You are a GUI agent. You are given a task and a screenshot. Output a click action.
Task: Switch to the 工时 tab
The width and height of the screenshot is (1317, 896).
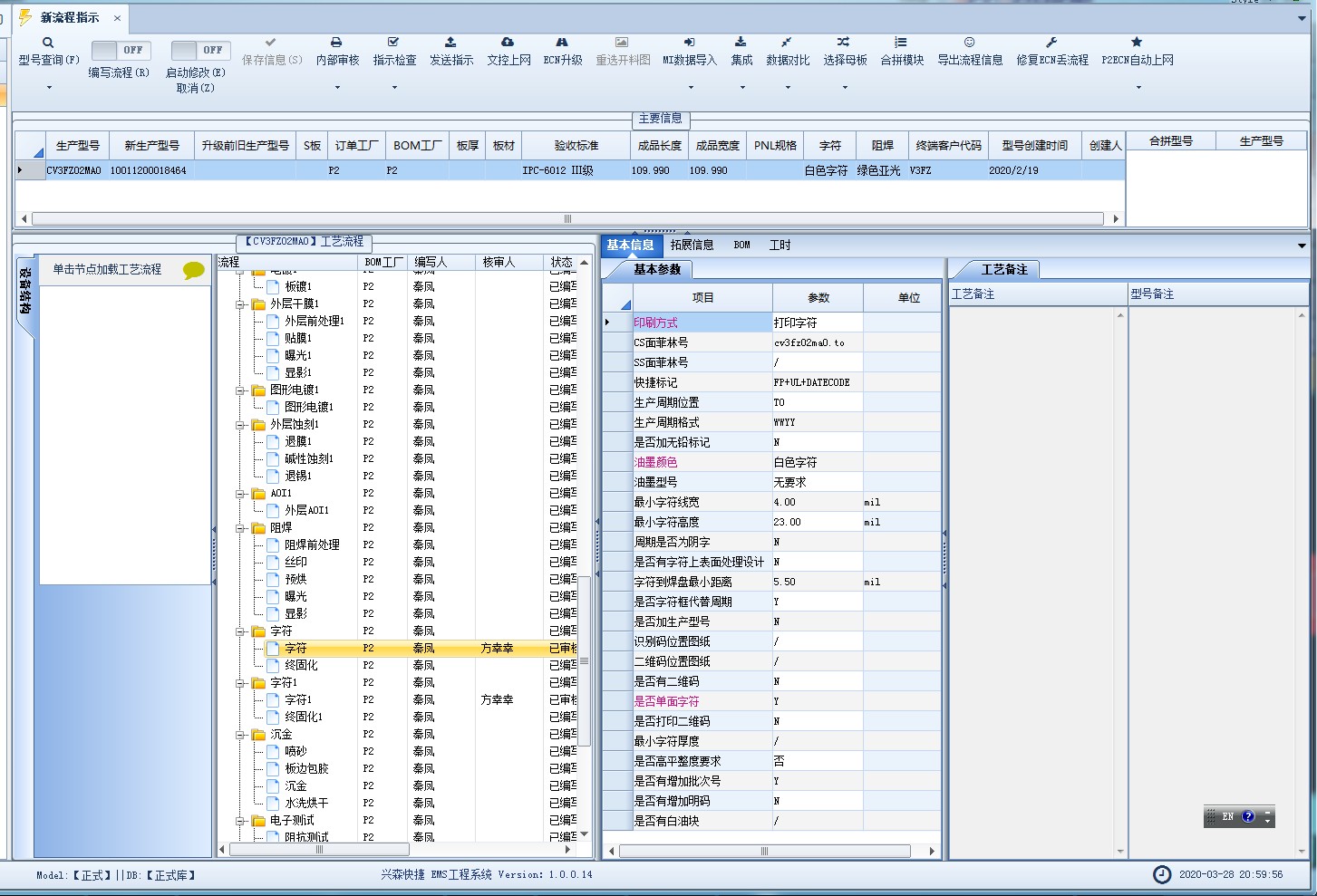(x=780, y=245)
